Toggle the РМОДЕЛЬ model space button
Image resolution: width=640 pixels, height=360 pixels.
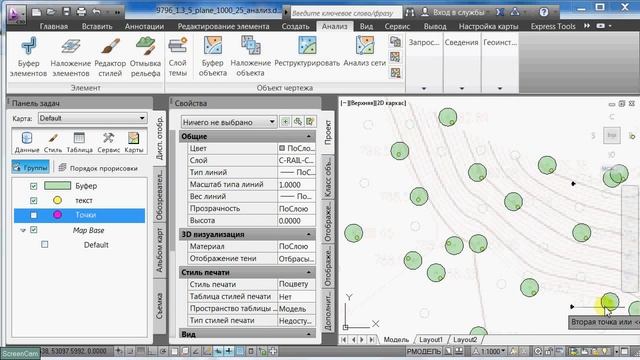tap(424, 351)
